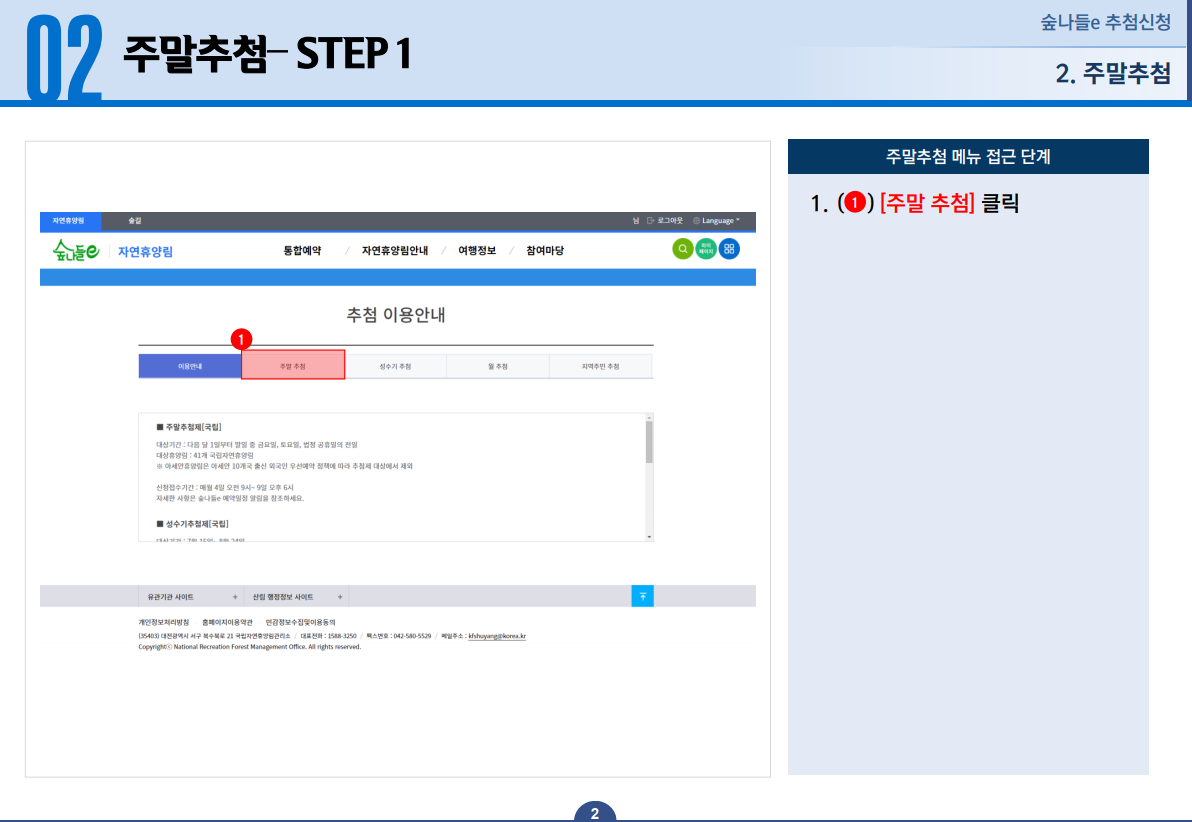Select the 월 추첨 tab
This screenshot has width=1192, height=822.
coord(498,366)
